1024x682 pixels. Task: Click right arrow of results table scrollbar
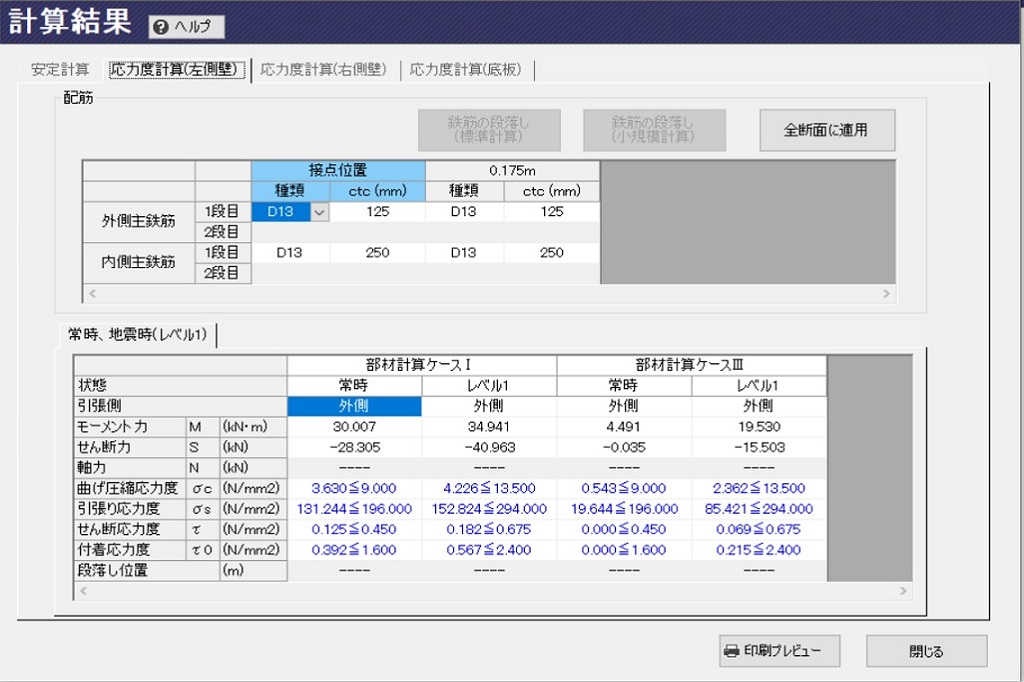[903, 591]
